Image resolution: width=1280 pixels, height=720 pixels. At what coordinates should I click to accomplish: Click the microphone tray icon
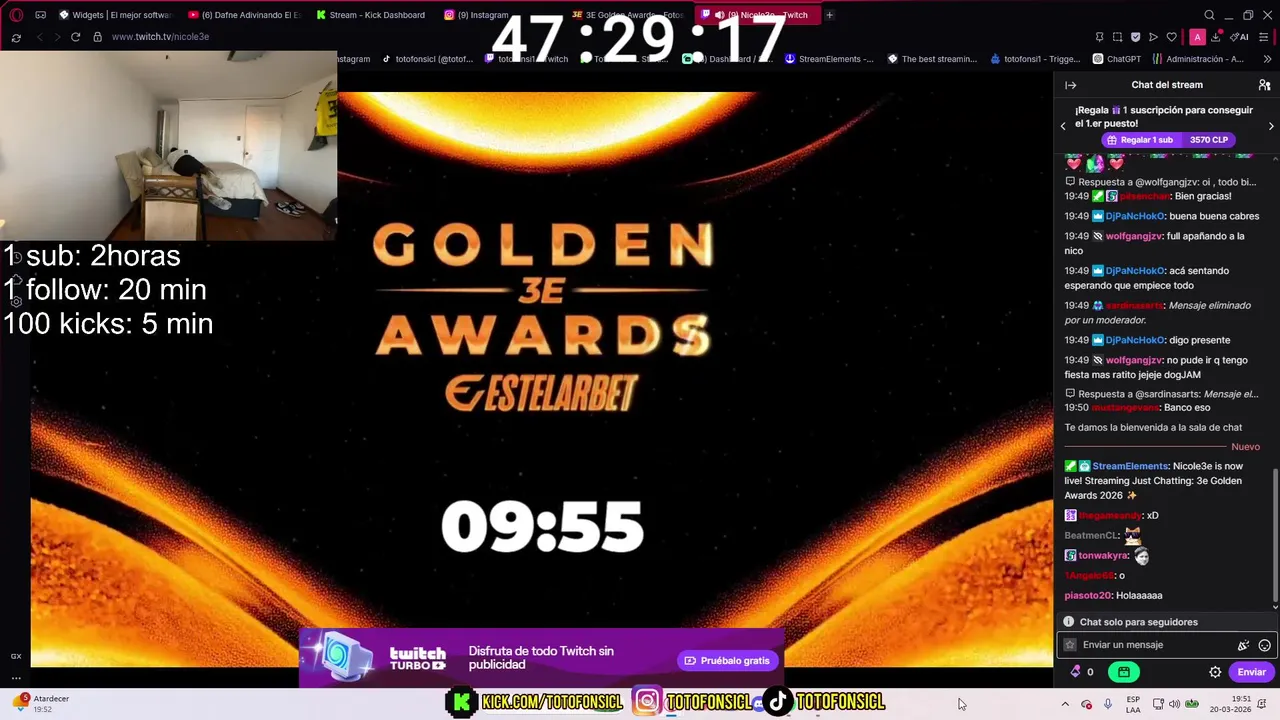coord(1107,704)
